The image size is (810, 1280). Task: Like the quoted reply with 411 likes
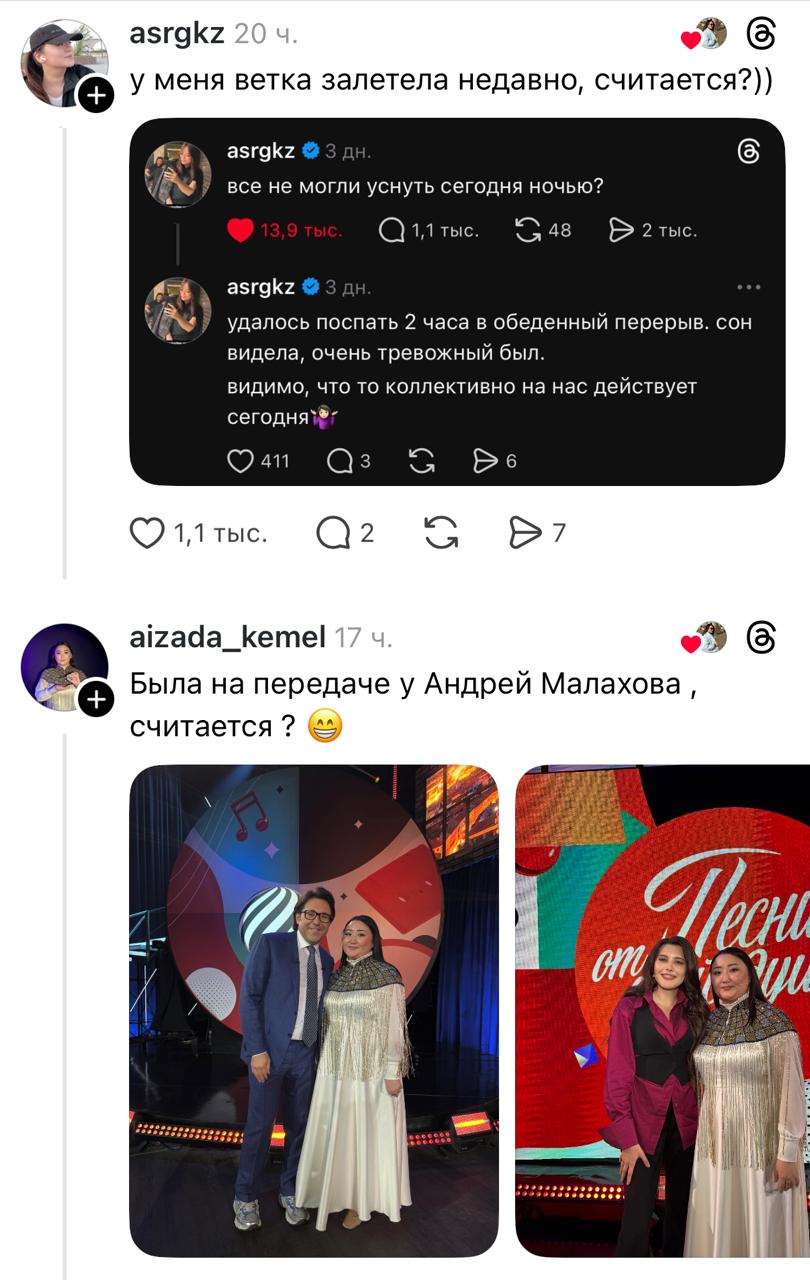tap(240, 461)
